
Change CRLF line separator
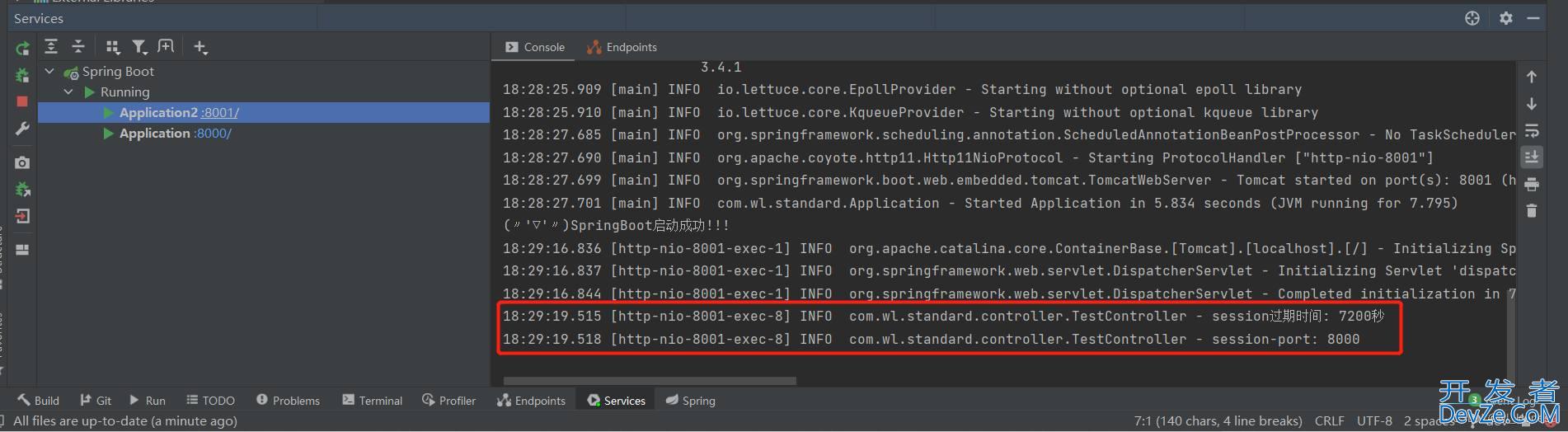click(x=1329, y=421)
